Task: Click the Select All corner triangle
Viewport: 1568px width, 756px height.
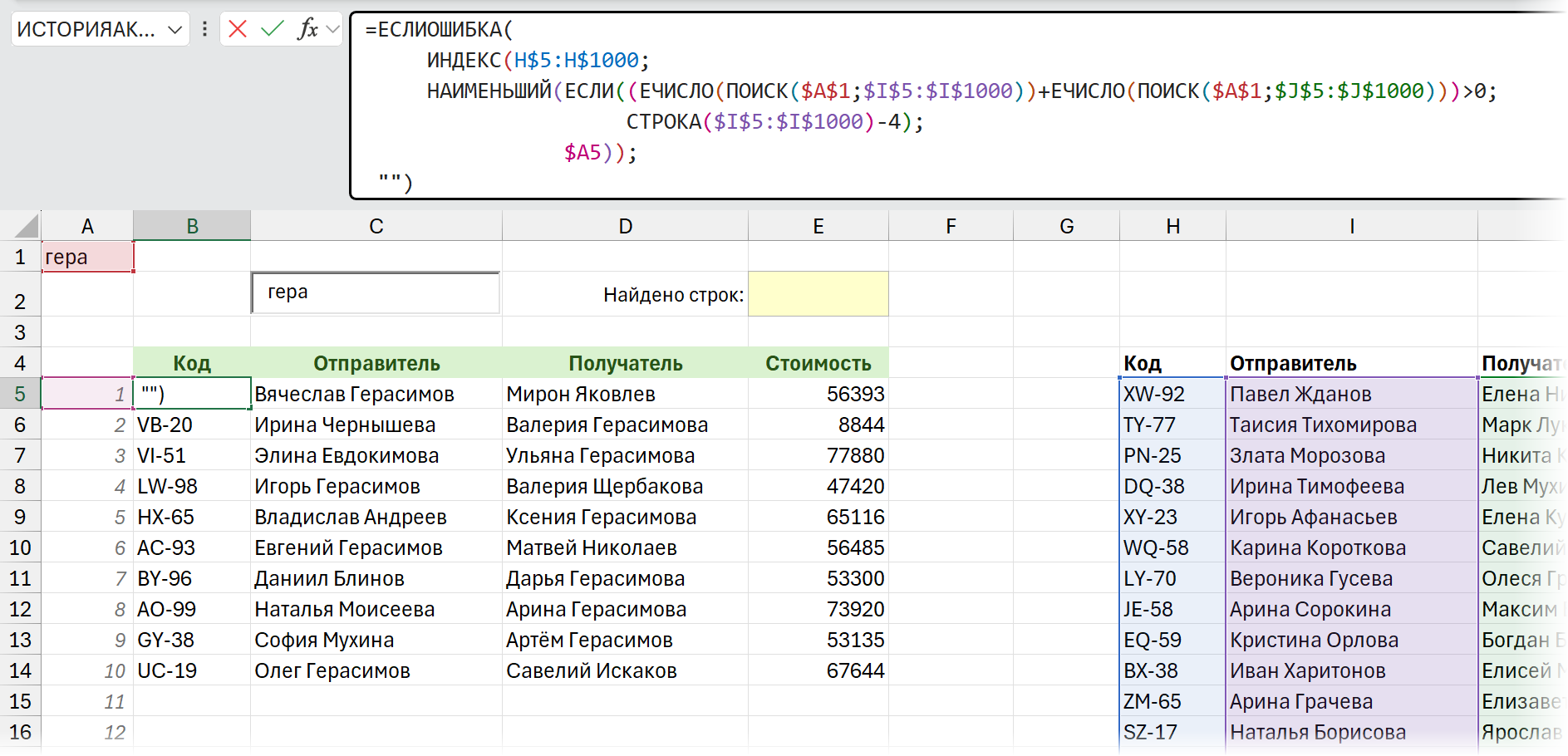Action: click(27, 226)
